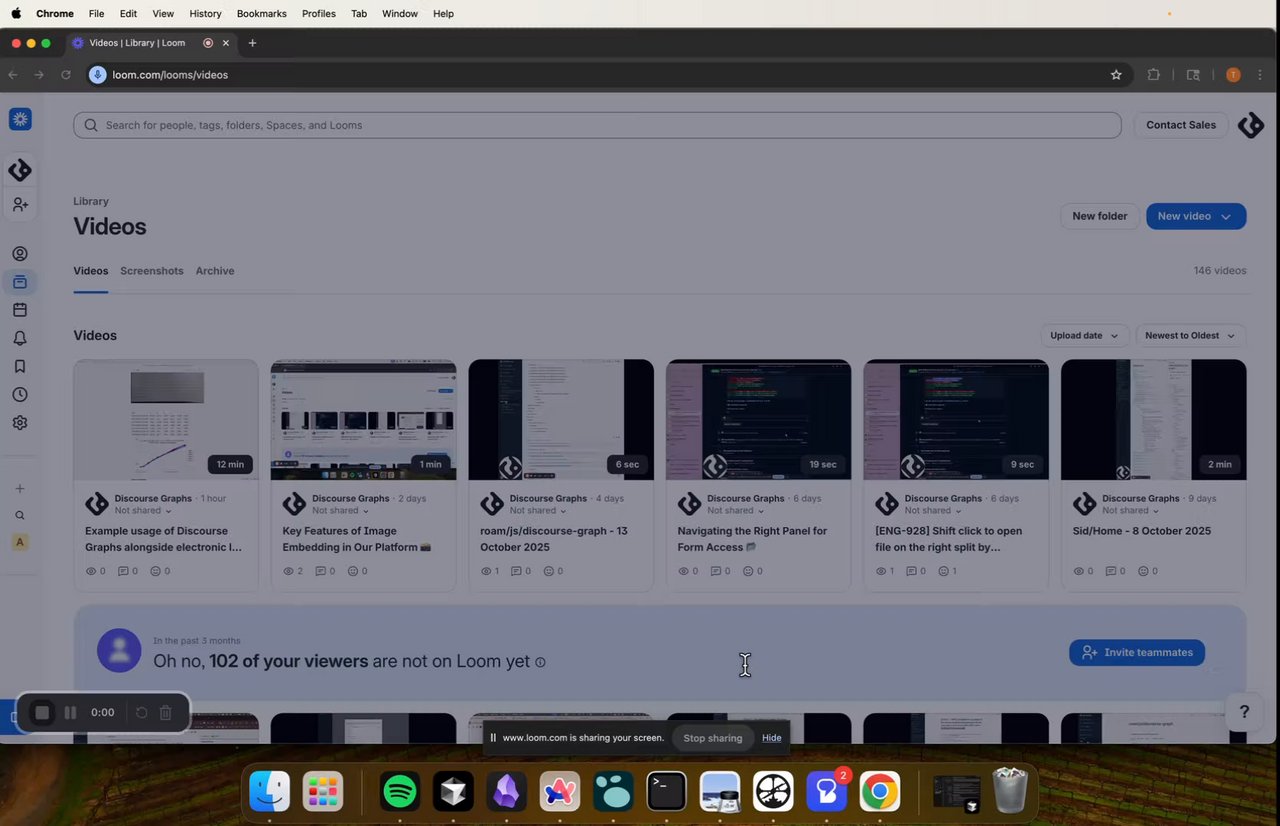
Task: Expand 'Not shared' on Navigating the Right Panel video
Action: coord(735,511)
